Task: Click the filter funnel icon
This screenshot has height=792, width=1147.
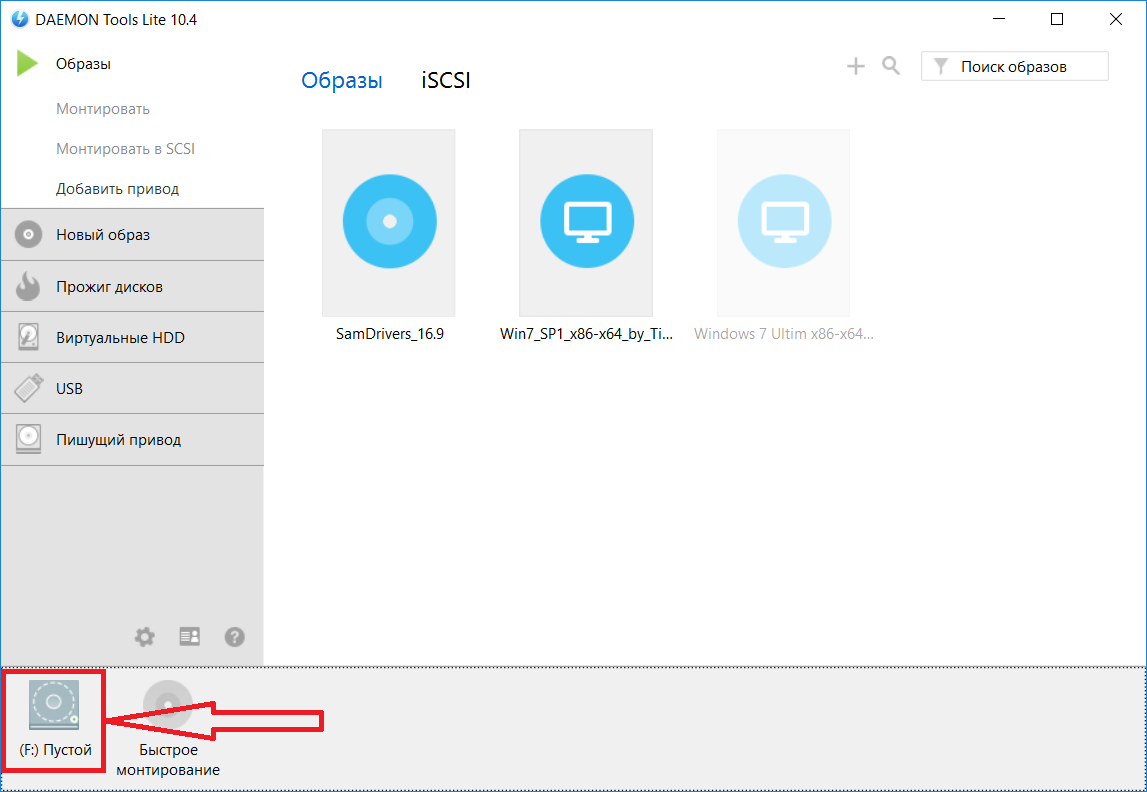Action: [x=941, y=67]
